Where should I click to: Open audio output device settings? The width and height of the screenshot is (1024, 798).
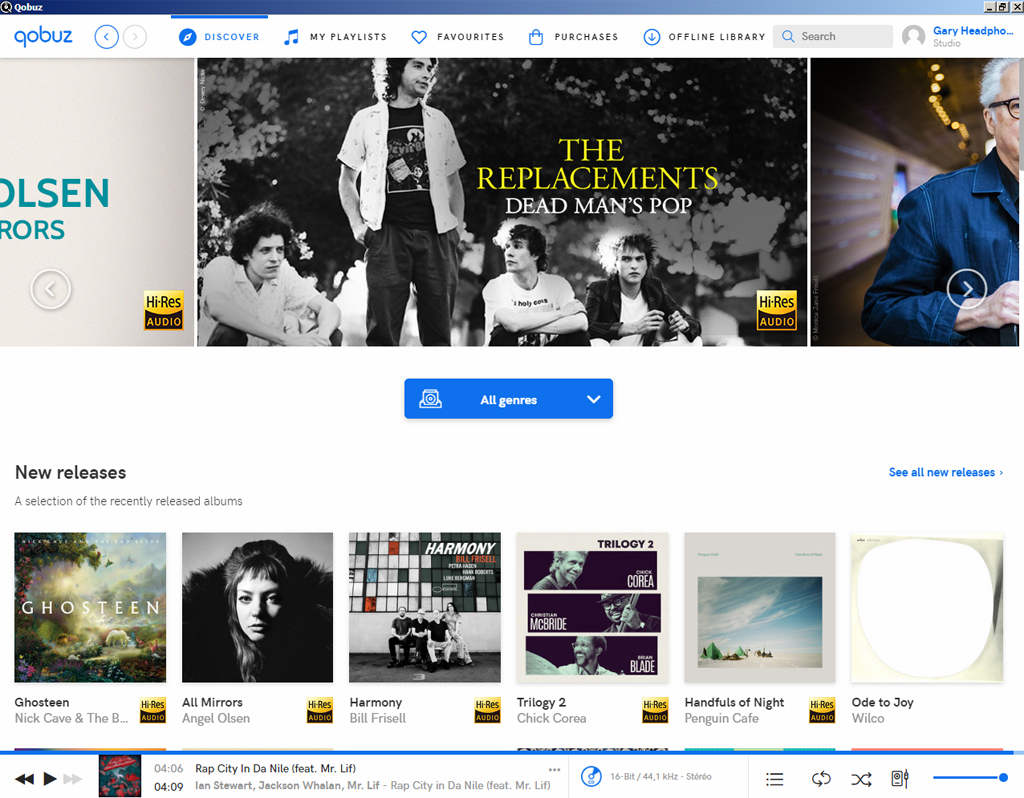(x=900, y=778)
